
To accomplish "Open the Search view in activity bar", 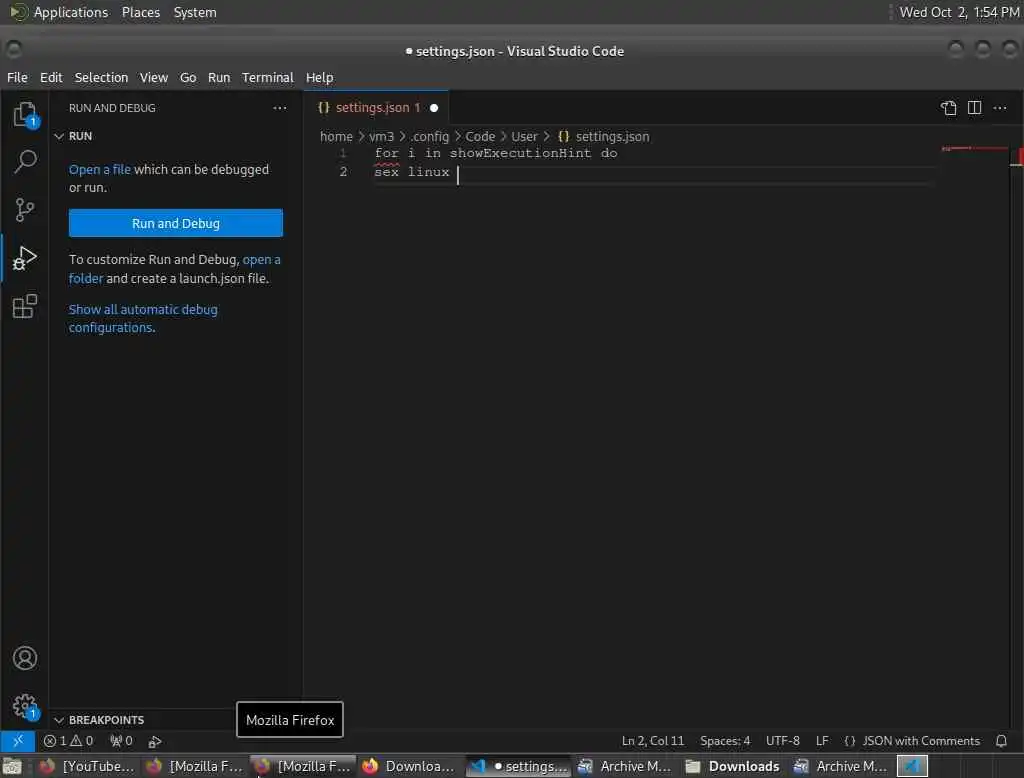I will coord(25,161).
